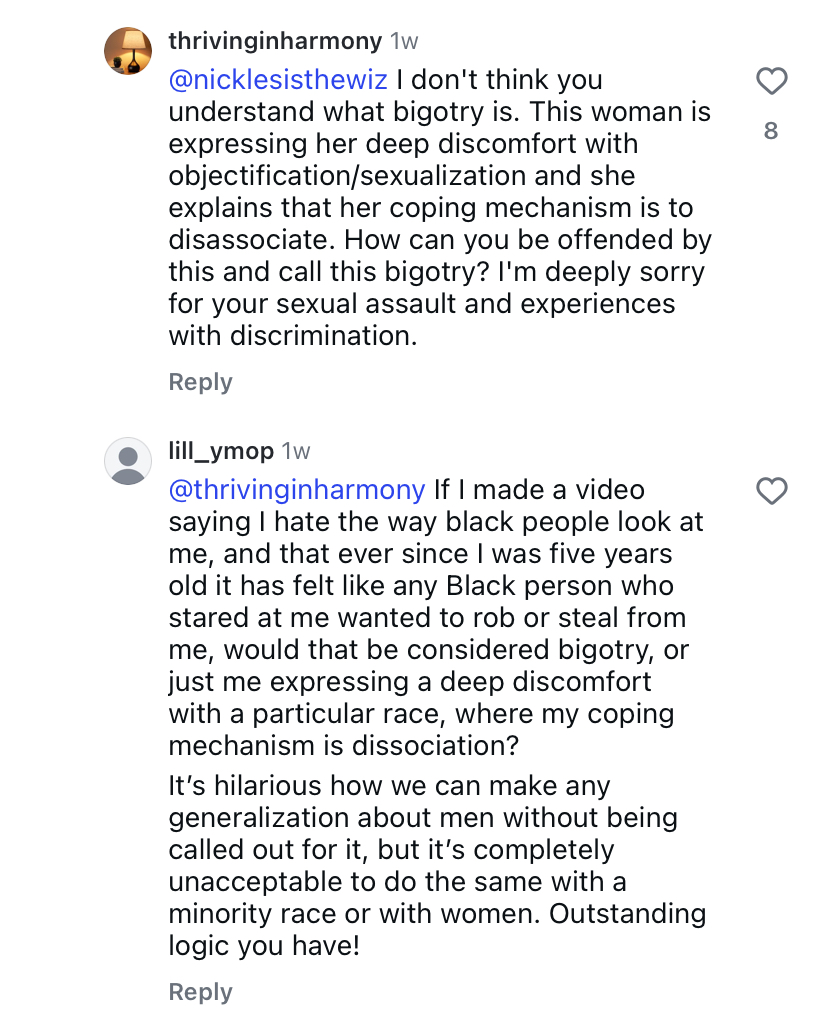Reply to thrivinginharmony's comment

[200, 382]
